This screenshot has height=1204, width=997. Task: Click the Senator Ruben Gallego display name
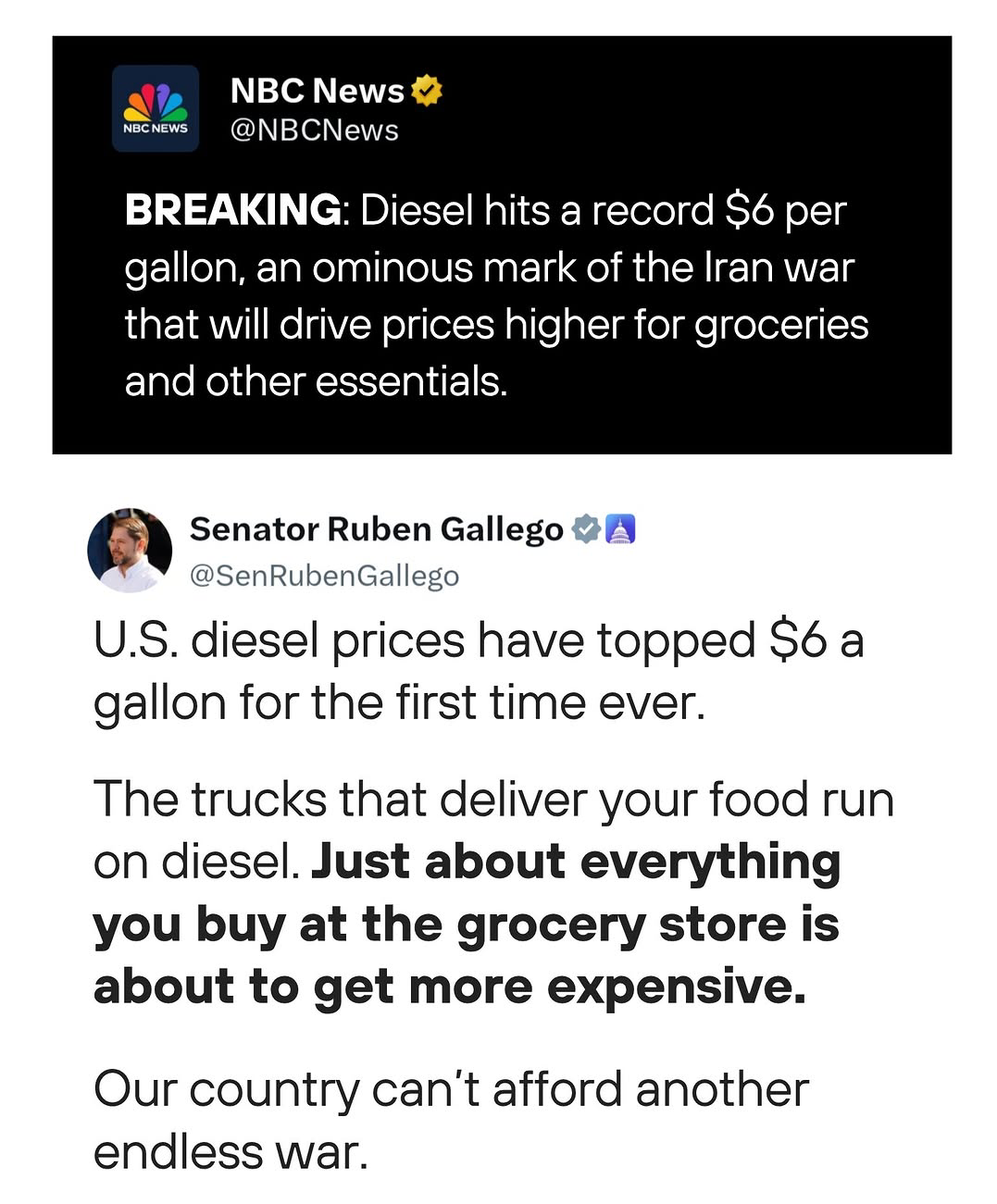pos(377,529)
